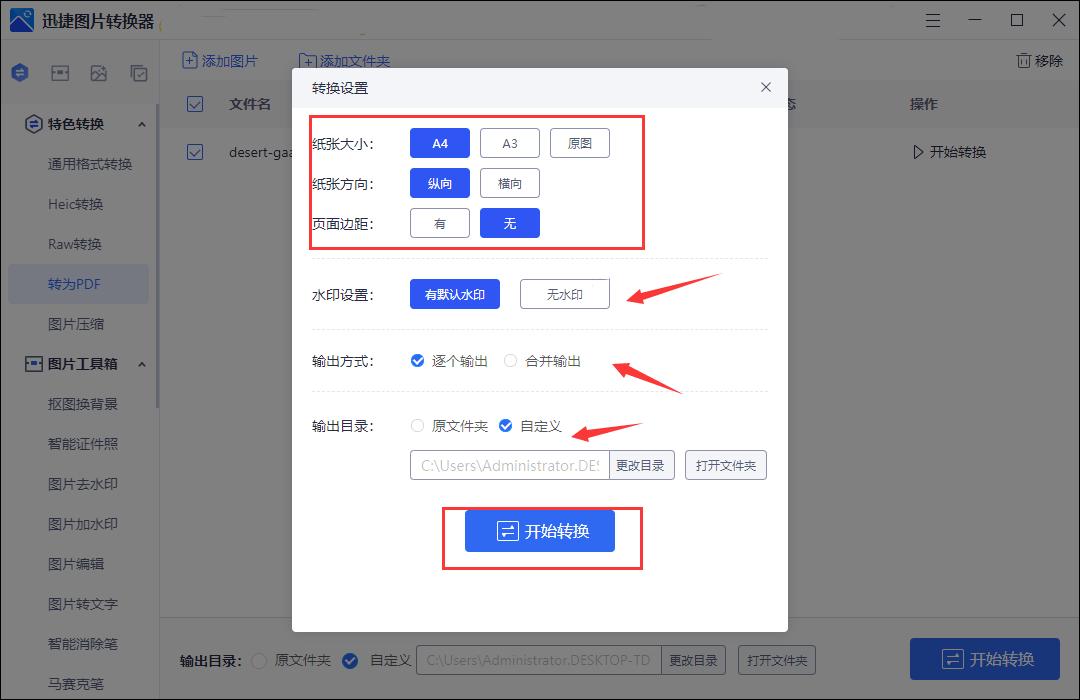
Task: Click the batch select icon in sidebar header
Action: click(x=139, y=72)
